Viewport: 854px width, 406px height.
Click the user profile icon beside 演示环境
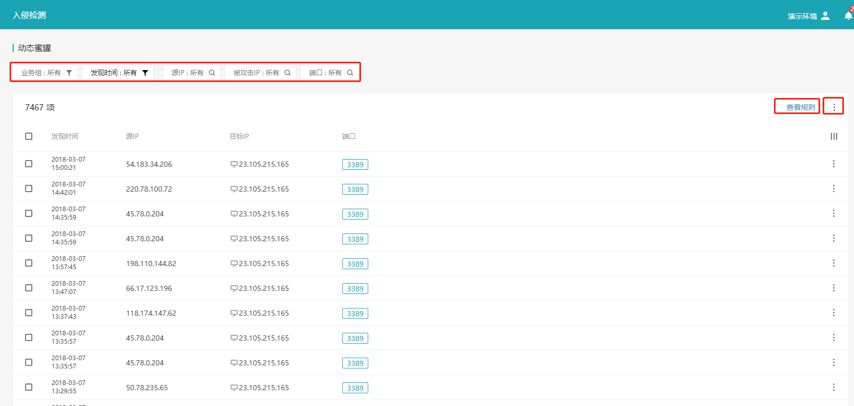[x=825, y=16]
